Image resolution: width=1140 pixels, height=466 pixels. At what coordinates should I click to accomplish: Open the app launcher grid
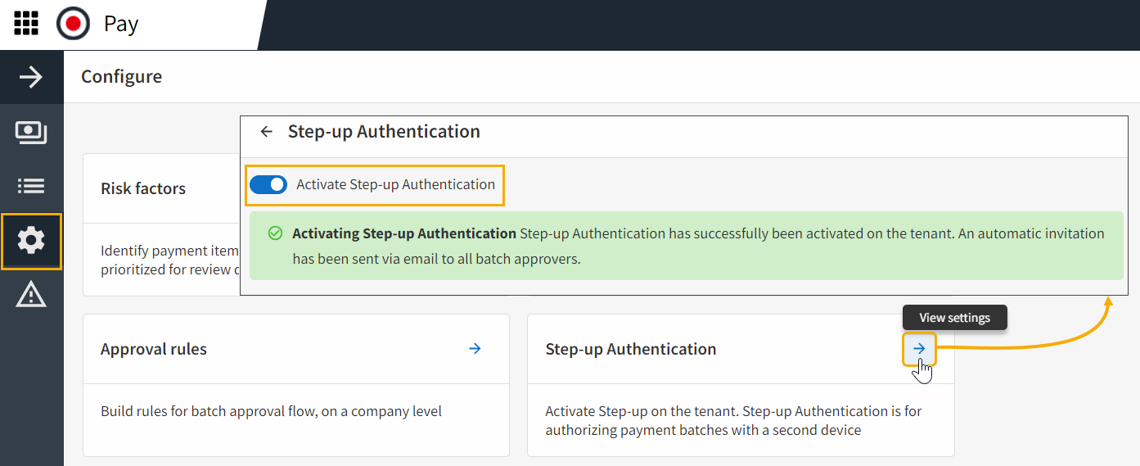(x=26, y=23)
